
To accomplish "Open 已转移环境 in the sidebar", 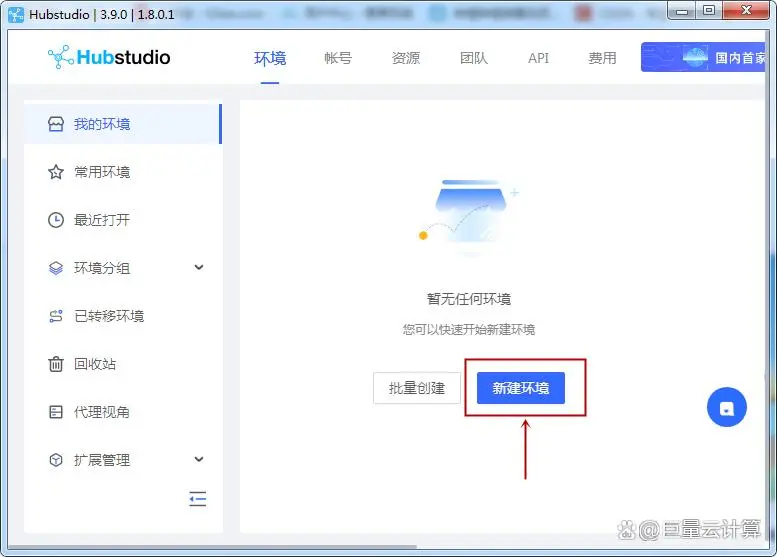I will [x=122, y=316].
